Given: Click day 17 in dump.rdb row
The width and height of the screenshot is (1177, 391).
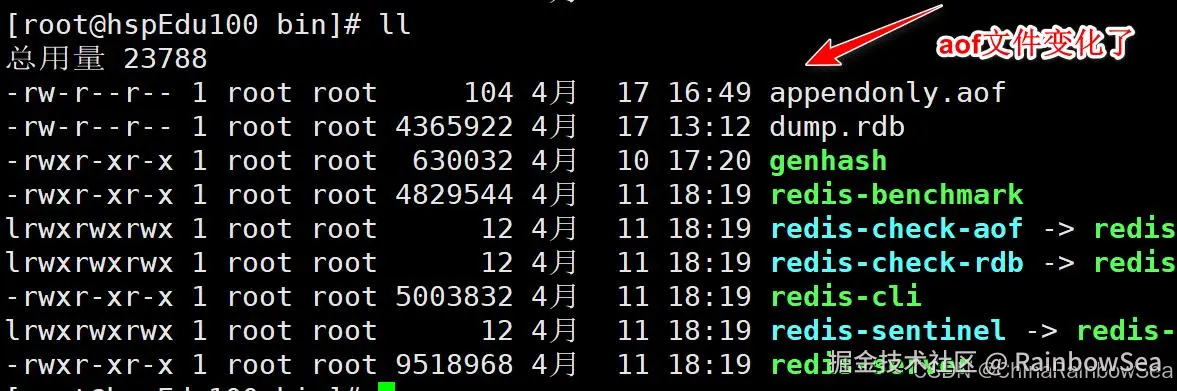Looking at the screenshot, I should (633, 127).
